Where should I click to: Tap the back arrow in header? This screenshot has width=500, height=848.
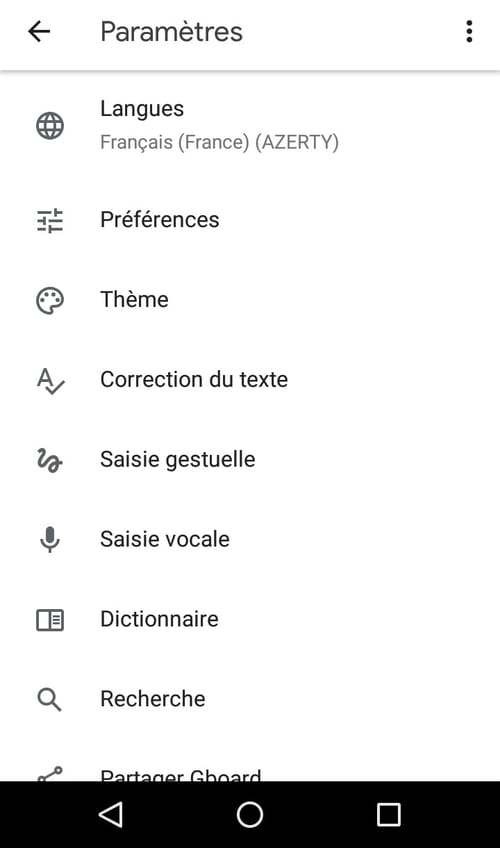point(39,31)
